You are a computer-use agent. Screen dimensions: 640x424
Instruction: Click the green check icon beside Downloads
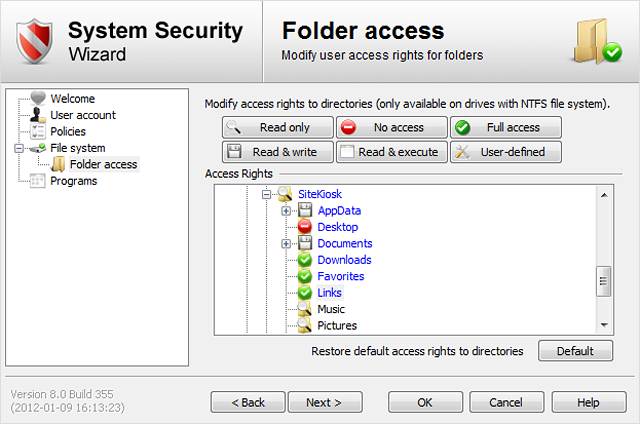tap(306, 260)
